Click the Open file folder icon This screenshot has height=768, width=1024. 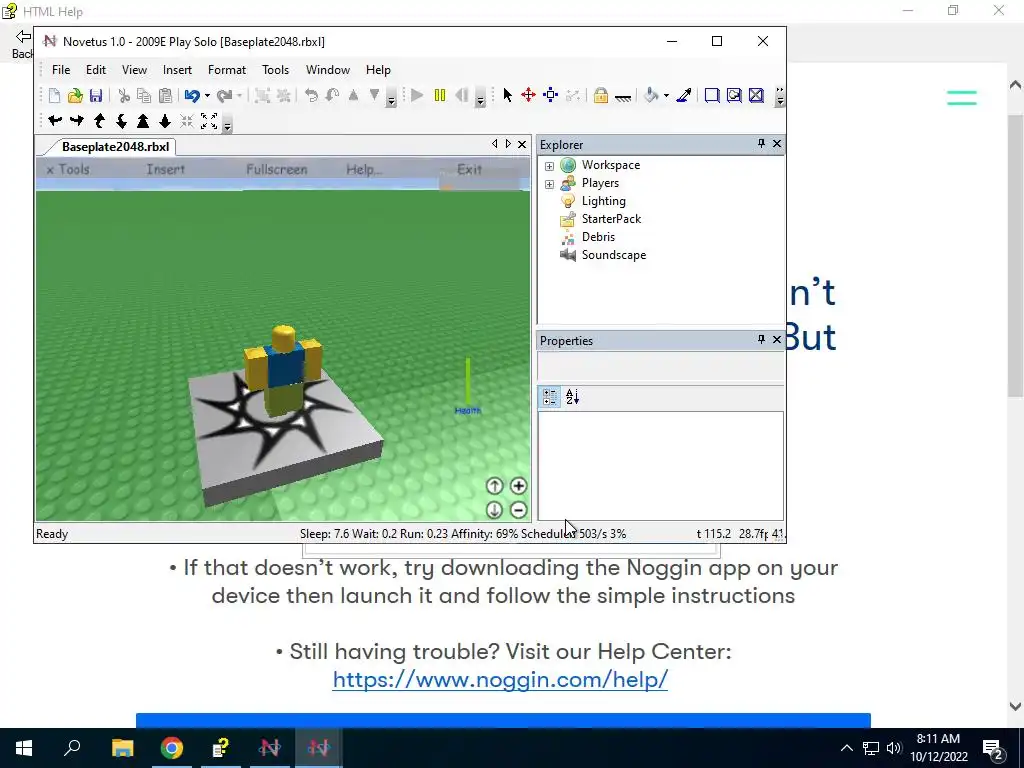[75, 96]
